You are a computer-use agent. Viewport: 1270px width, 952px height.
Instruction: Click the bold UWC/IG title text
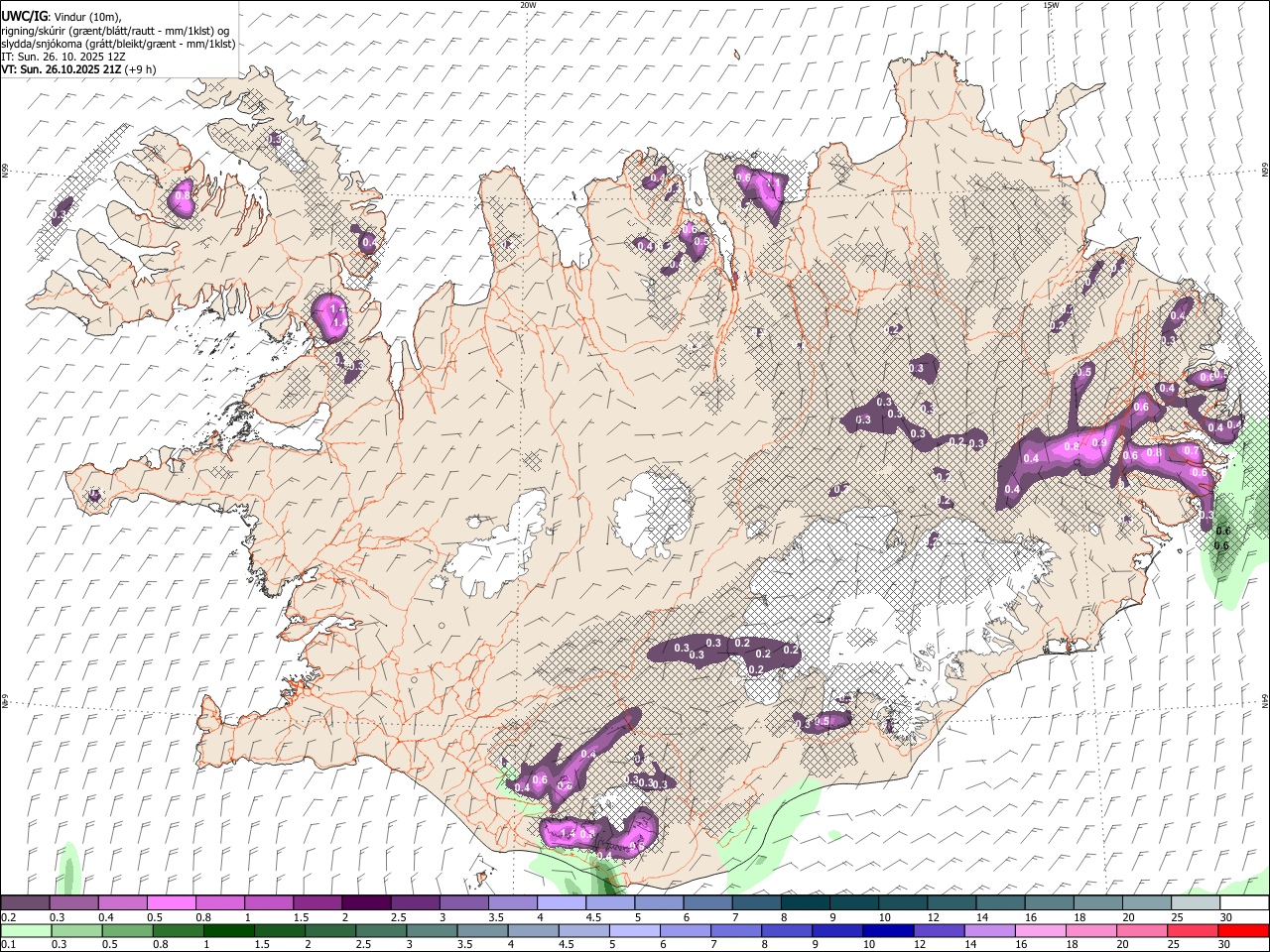[24, 16]
